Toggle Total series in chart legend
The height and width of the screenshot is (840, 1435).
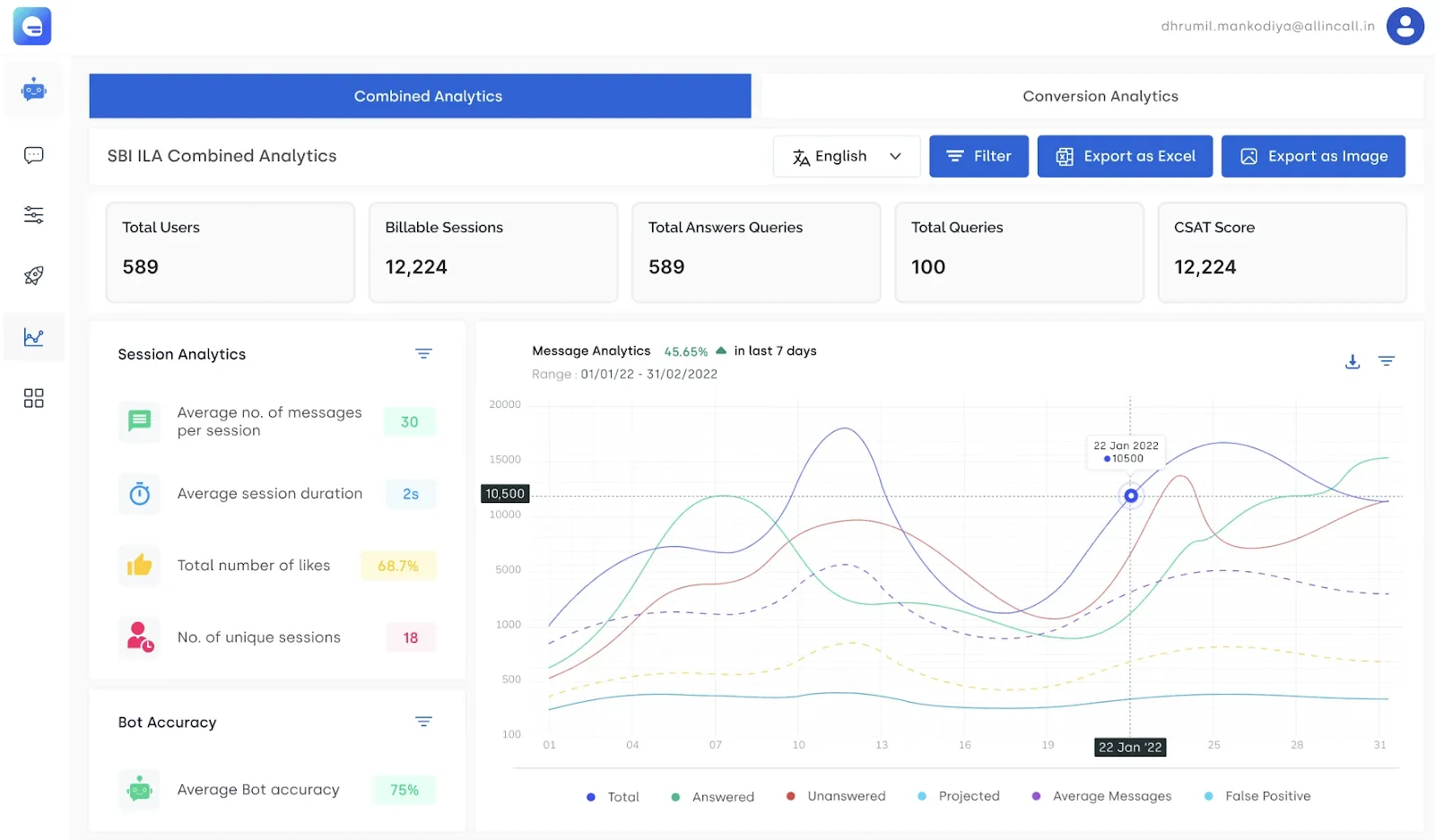click(613, 797)
